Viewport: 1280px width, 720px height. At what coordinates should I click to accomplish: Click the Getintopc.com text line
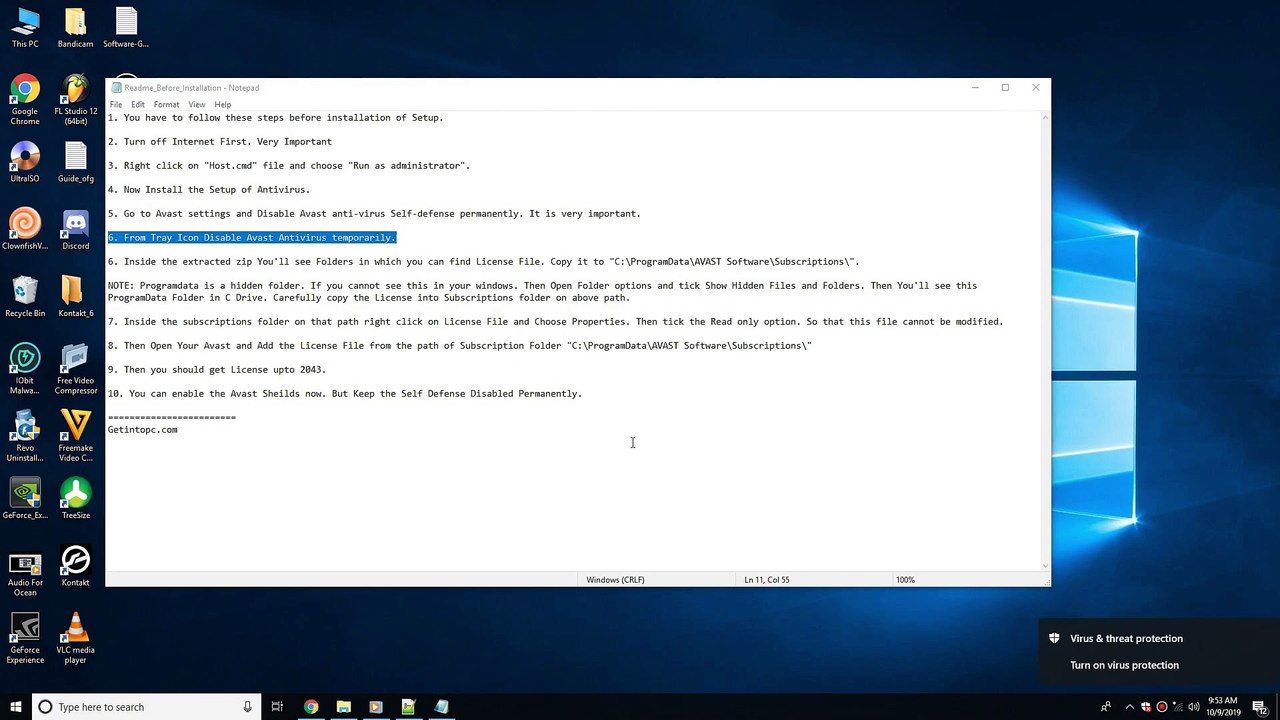click(143, 430)
